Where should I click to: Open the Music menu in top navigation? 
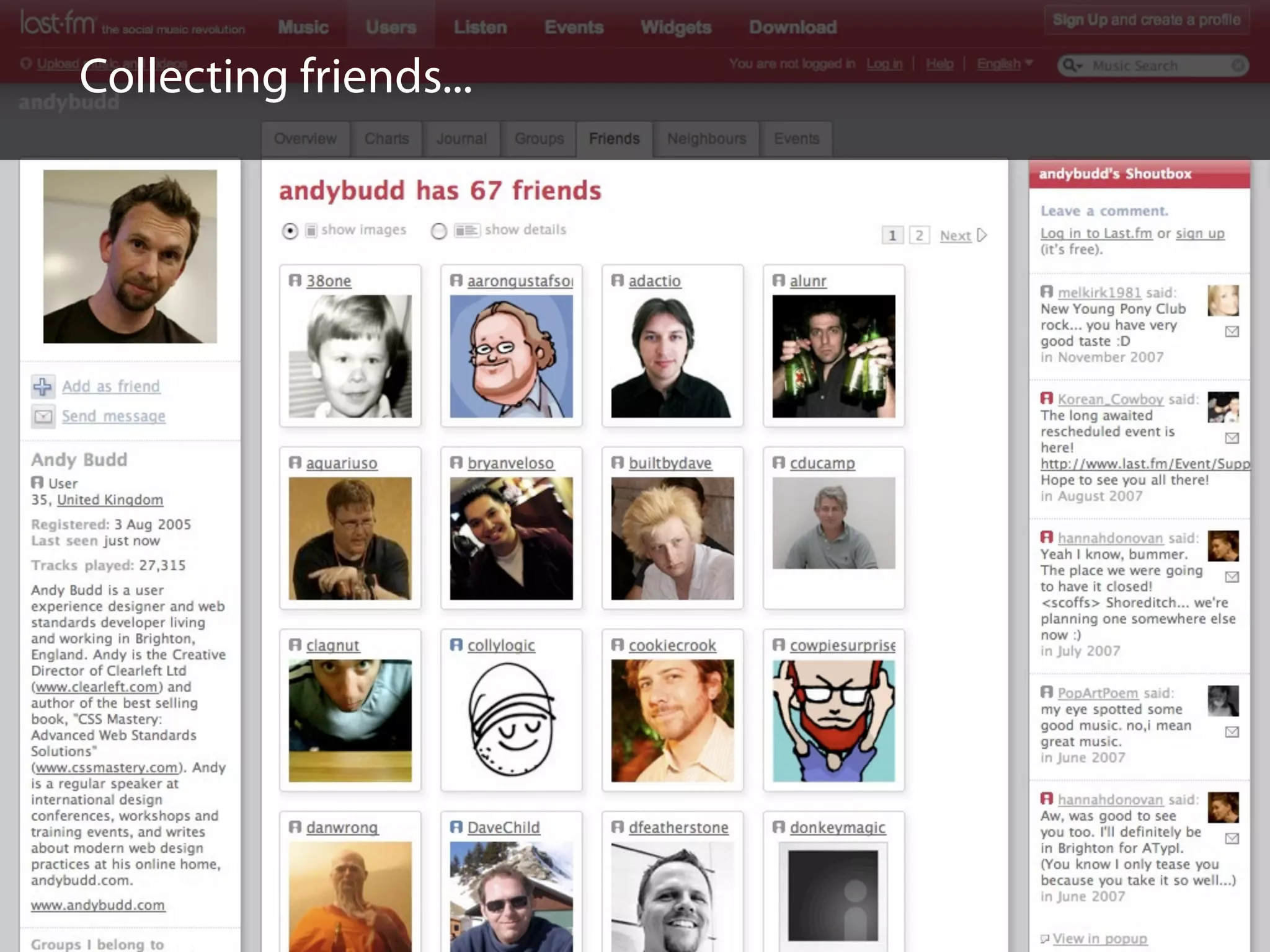[x=303, y=27]
